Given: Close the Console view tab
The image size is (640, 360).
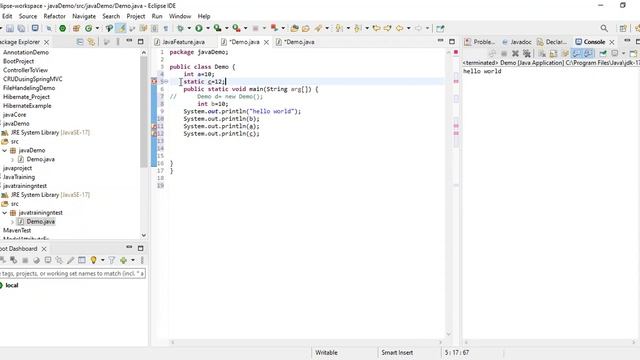Looking at the screenshot, I should click(x=612, y=42).
